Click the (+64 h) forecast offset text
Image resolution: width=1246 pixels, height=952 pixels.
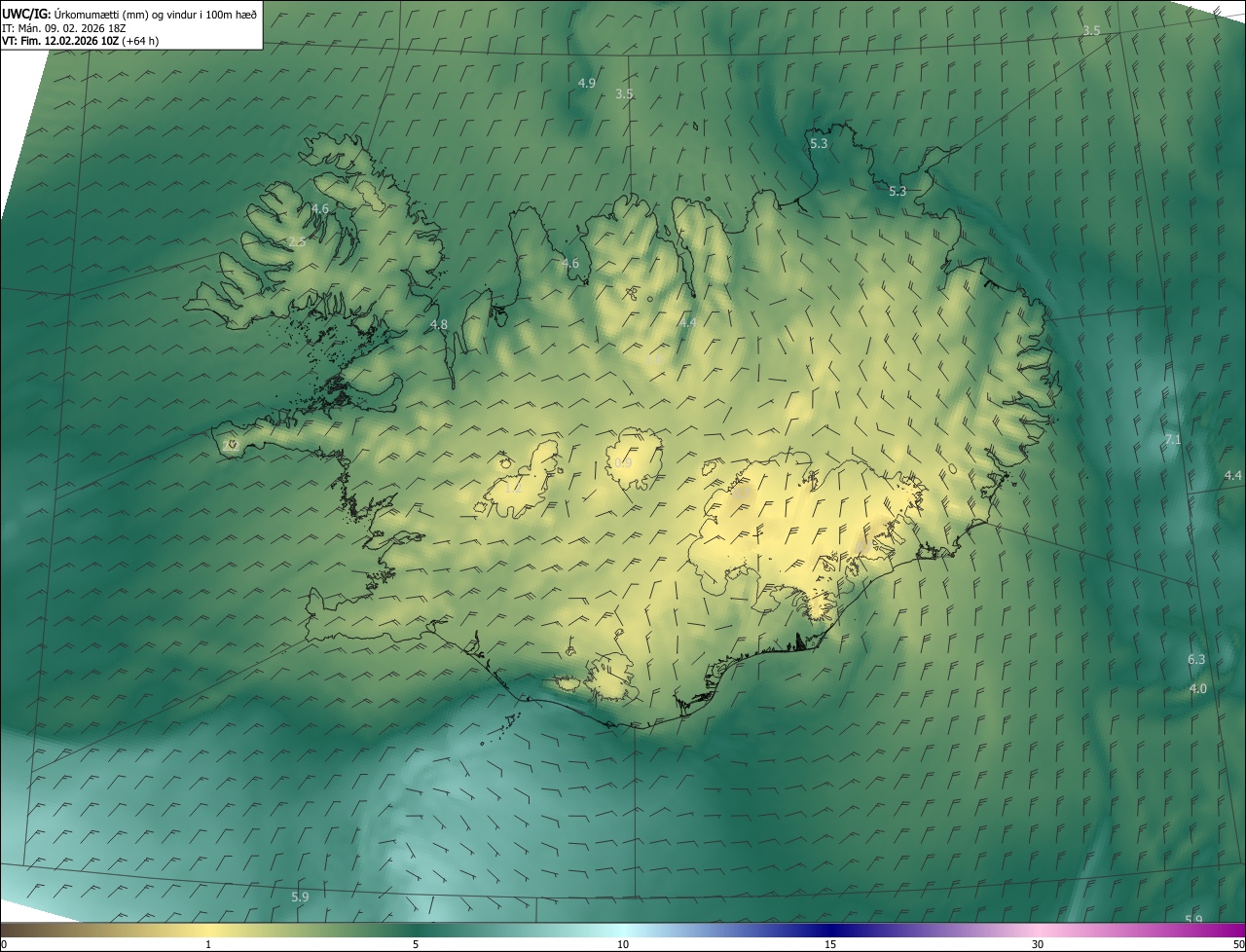140,41
